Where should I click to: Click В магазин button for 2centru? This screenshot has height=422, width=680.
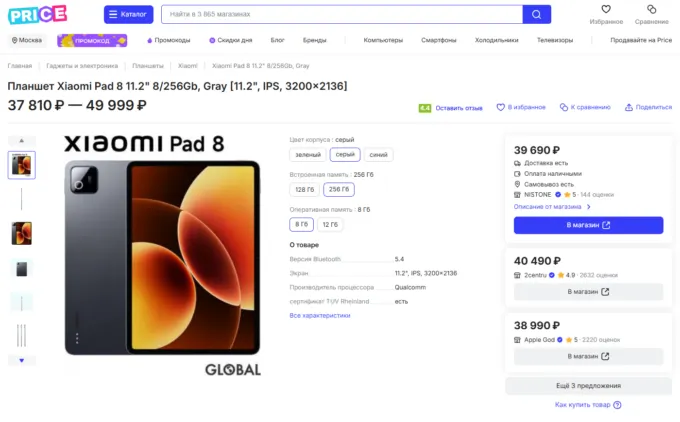[588, 292]
